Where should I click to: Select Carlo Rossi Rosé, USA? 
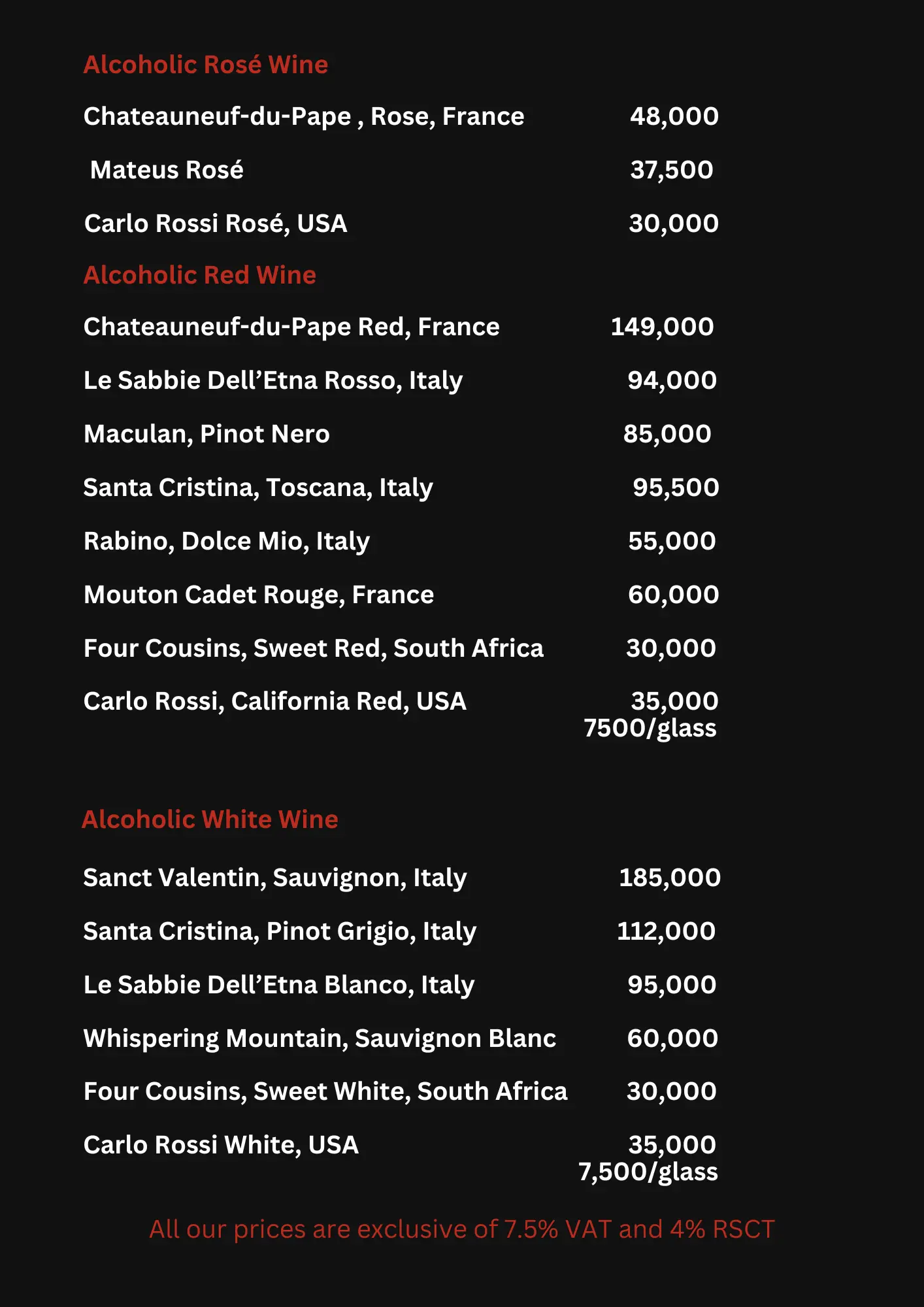point(215,223)
